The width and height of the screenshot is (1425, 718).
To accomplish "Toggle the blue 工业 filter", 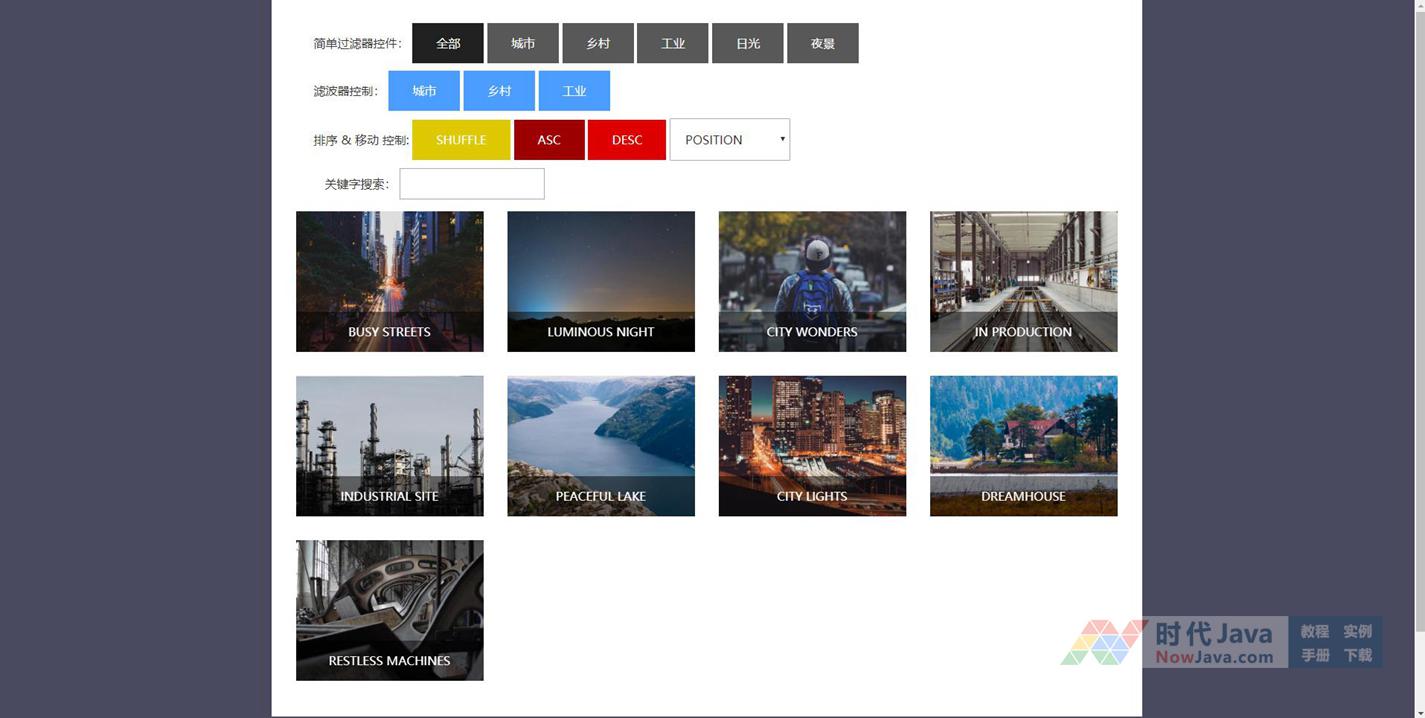I will click(574, 91).
